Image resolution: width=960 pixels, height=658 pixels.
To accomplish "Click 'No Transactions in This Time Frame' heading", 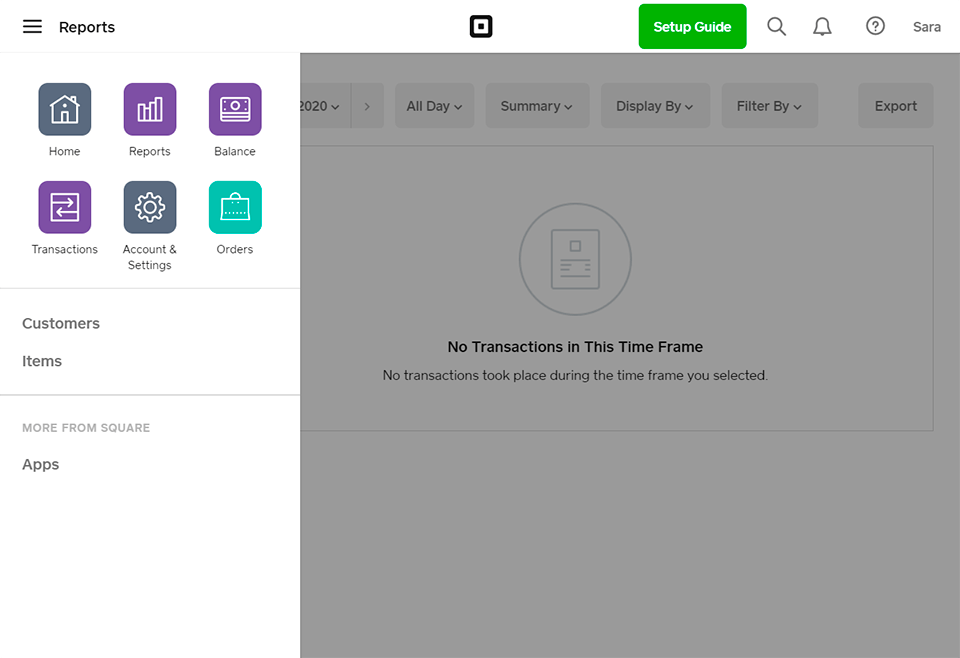I will [x=575, y=347].
